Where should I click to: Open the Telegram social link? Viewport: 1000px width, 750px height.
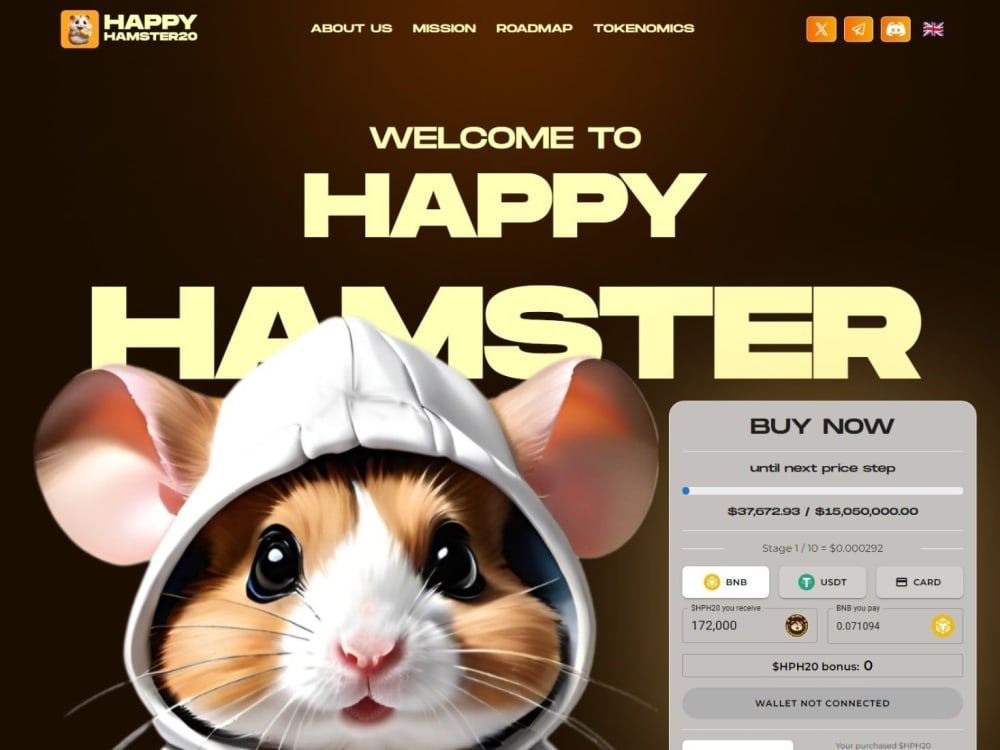pyautogui.click(x=858, y=29)
